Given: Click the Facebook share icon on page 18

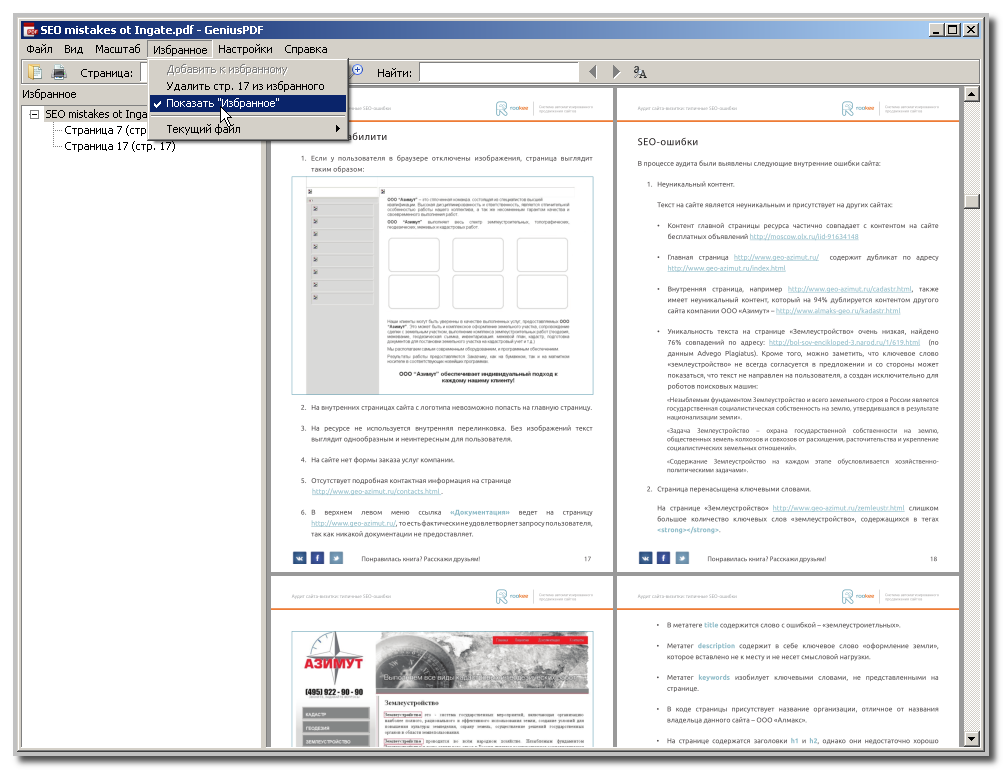Looking at the screenshot, I should pos(663,558).
